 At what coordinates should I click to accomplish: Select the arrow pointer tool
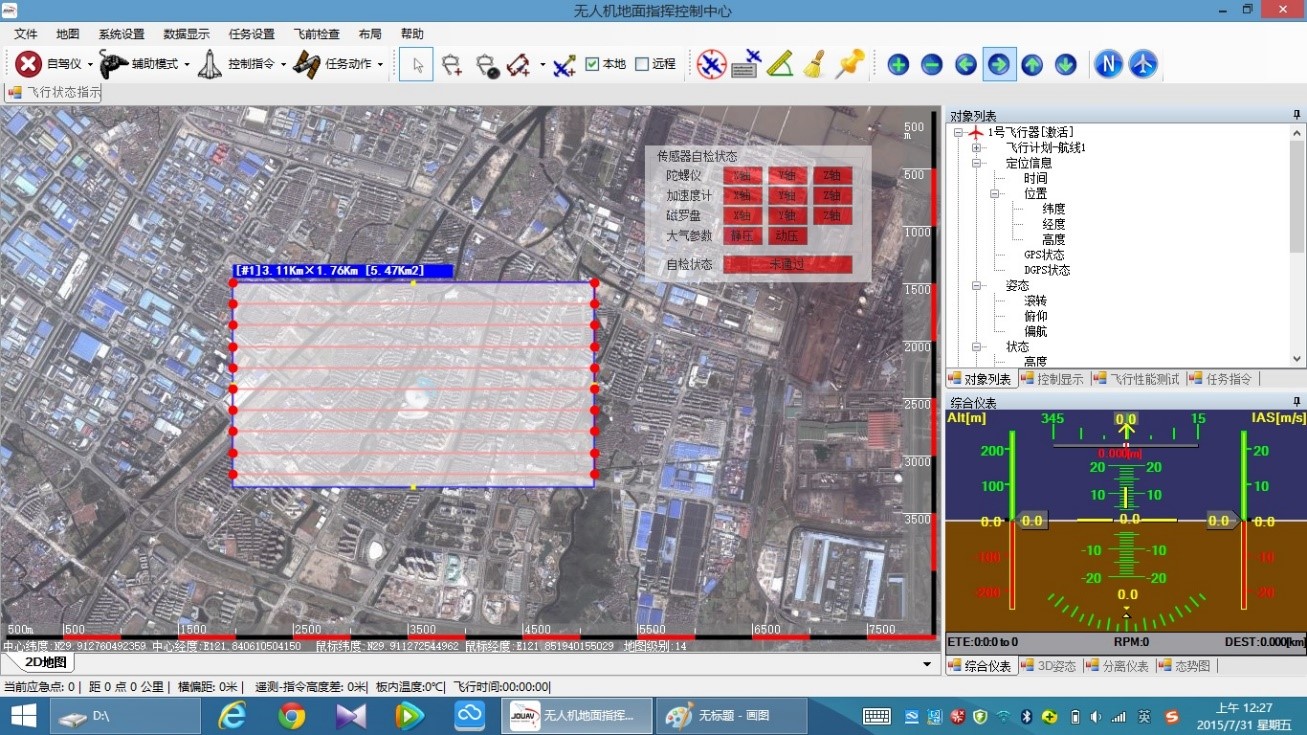point(417,65)
